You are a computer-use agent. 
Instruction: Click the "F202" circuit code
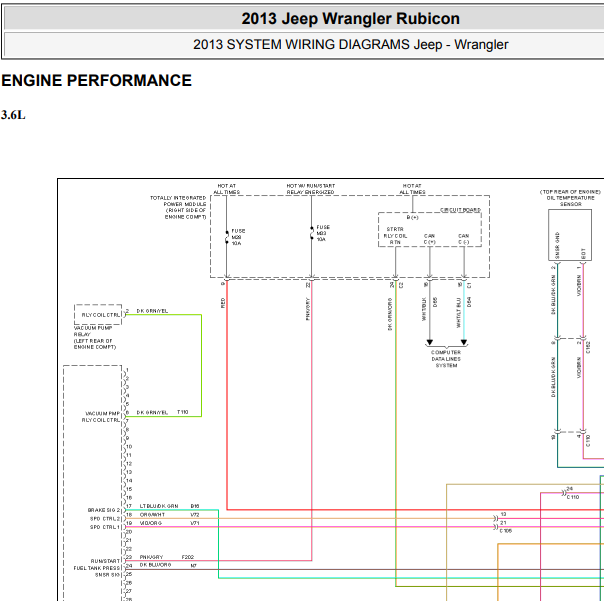coord(188,557)
